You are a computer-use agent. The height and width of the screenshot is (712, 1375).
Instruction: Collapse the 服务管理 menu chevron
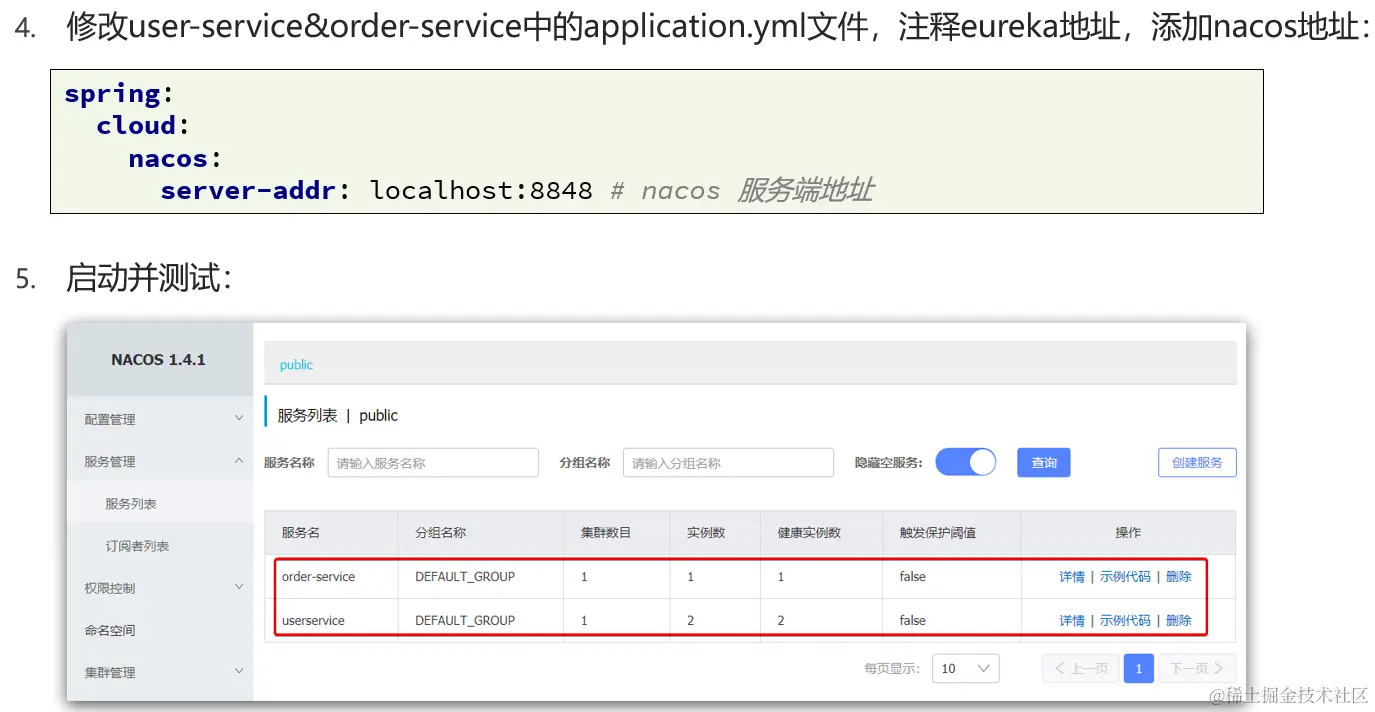coord(238,461)
